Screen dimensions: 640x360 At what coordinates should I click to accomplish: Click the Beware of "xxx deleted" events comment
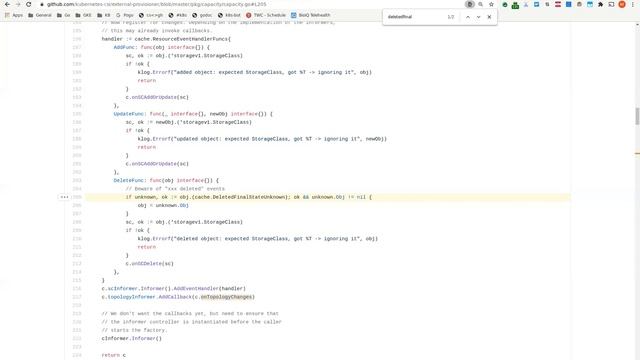coord(175,189)
